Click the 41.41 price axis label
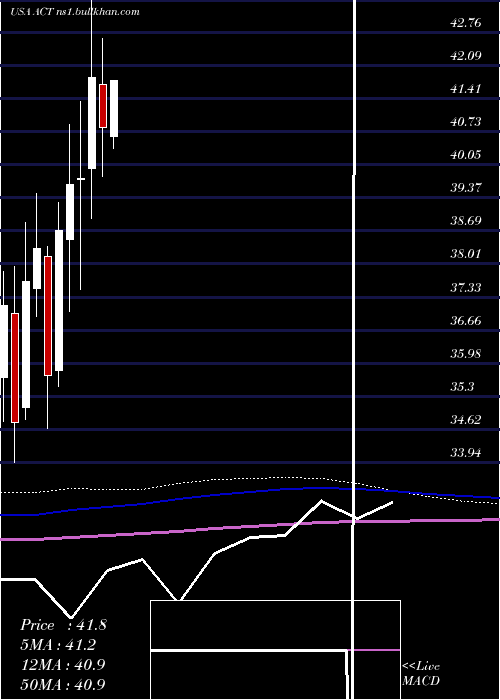The height and width of the screenshot is (700, 500). click(x=466, y=89)
